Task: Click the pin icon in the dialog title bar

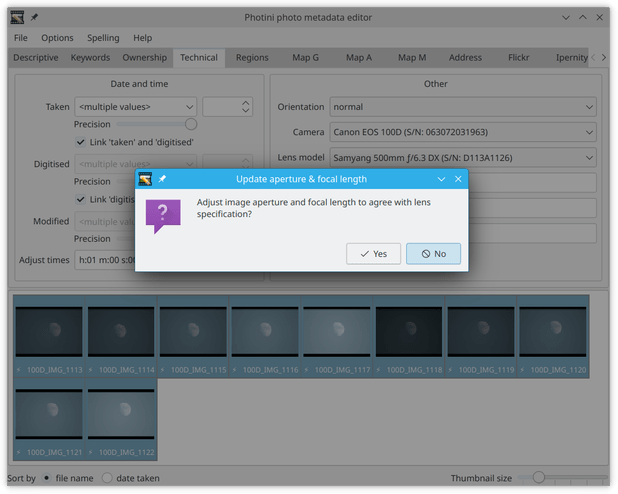Action: tap(162, 179)
